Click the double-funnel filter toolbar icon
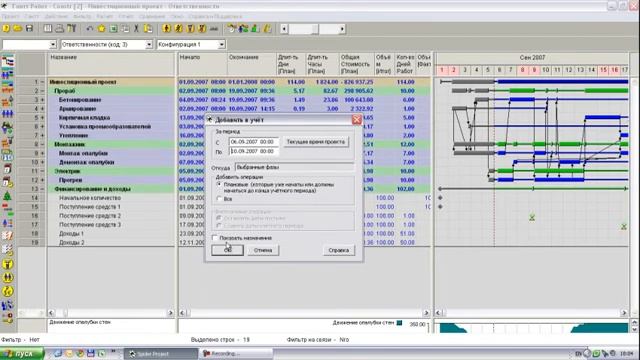Screen dimensions: 640x360 71,29
